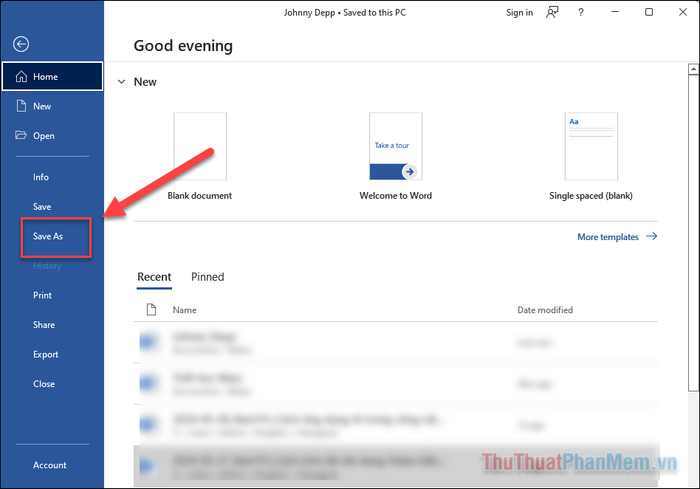The height and width of the screenshot is (489, 700).
Task: Open the Info page
Action: 41,177
